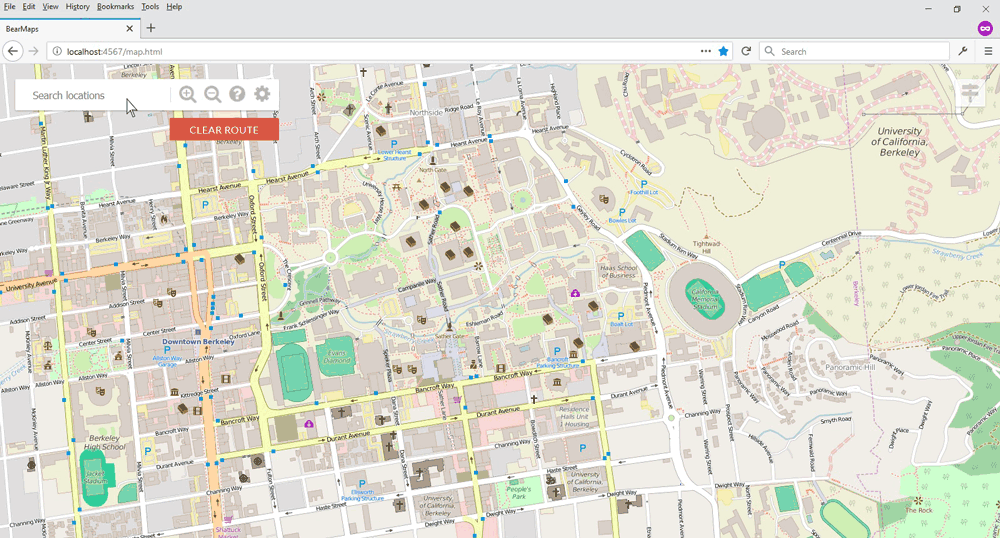Click the Foothill Lot parking icon
This screenshot has height=538, width=1000.
click(643, 184)
